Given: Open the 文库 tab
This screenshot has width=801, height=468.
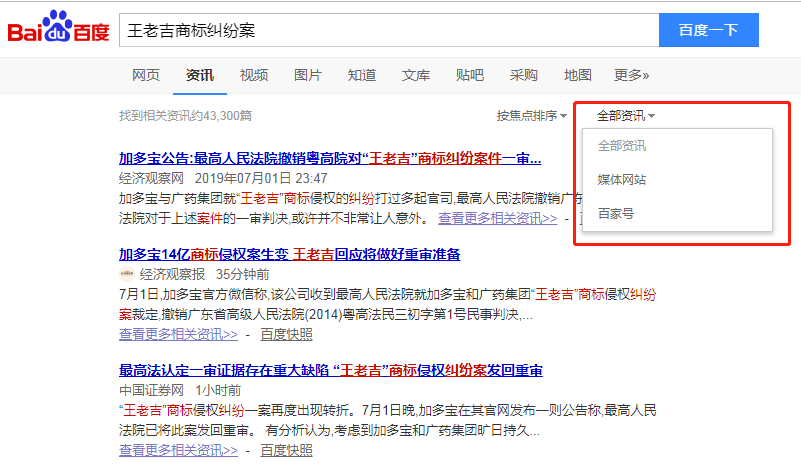Looking at the screenshot, I should tap(416, 75).
